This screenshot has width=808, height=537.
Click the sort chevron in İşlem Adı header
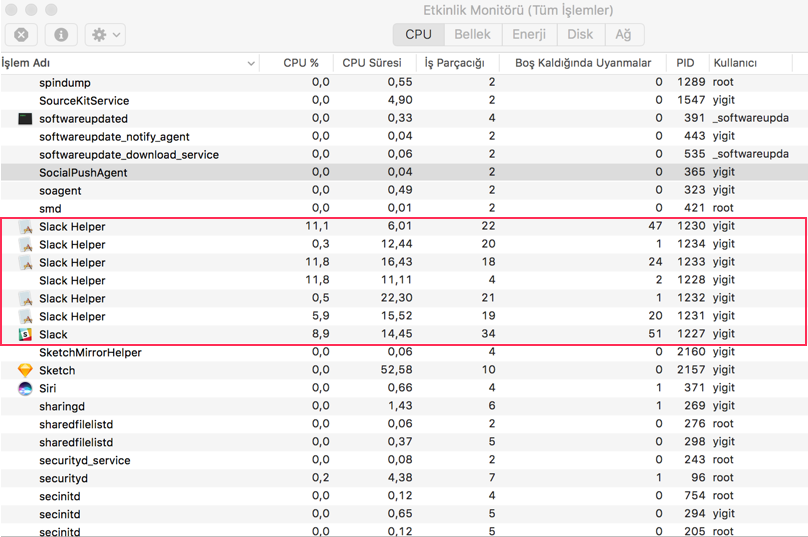(x=251, y=63)
